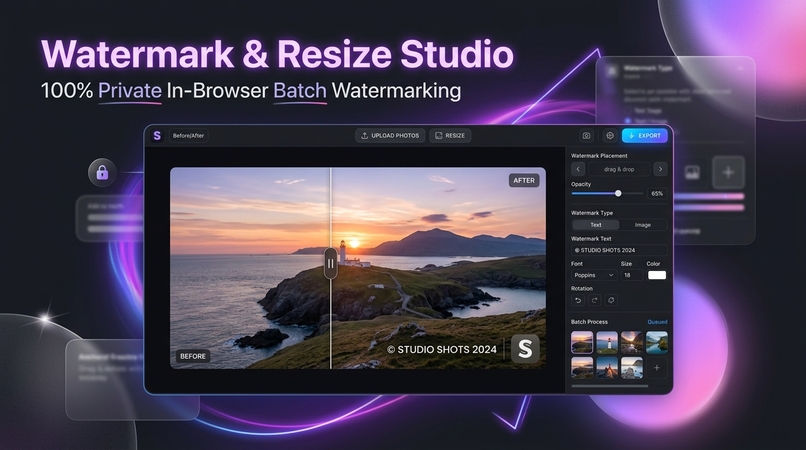
Task: Click the Opacity slider handle
Action: pyautogui.click(x=618, y=193)
